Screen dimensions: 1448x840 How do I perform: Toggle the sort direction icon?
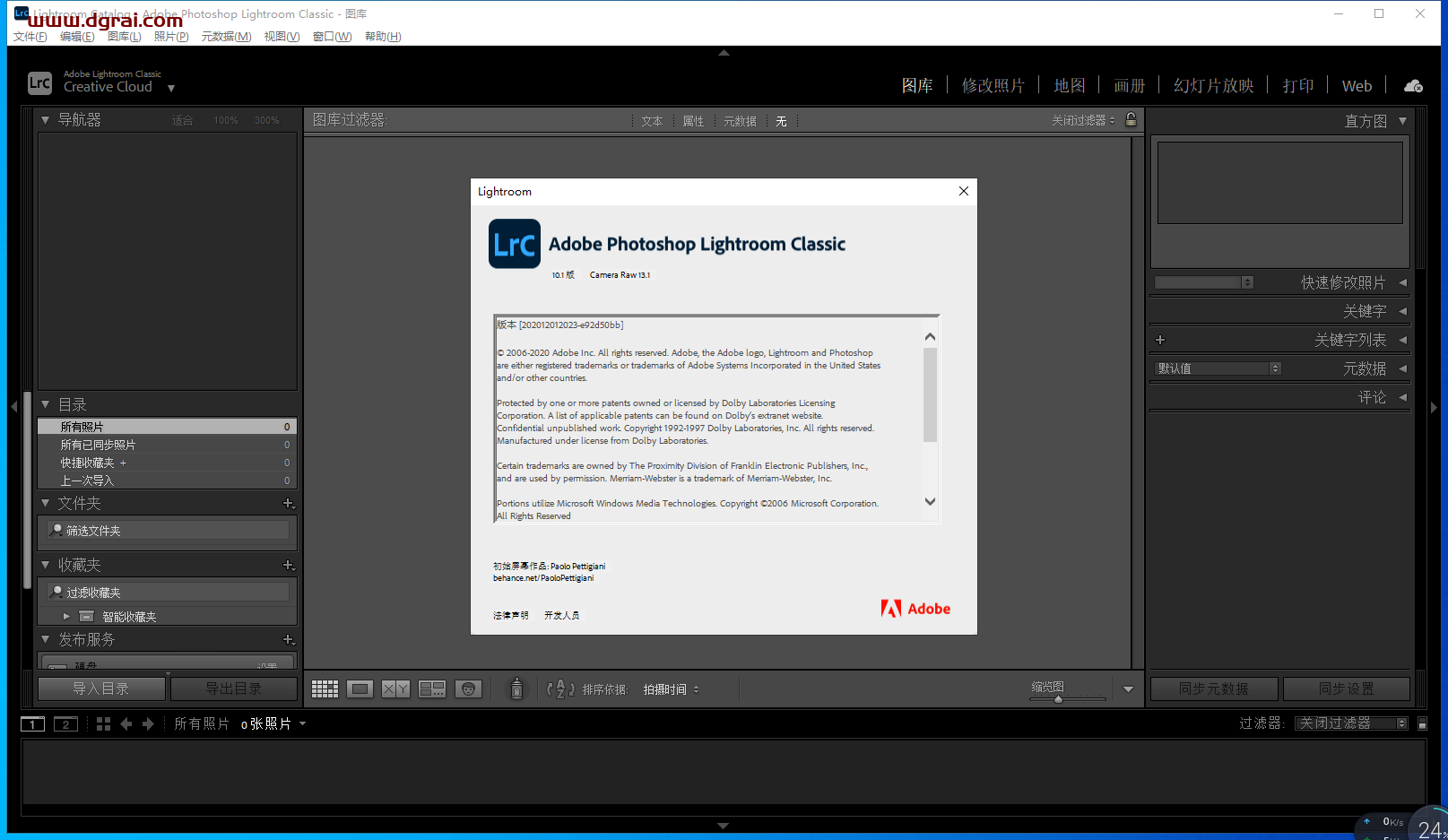tap(559, 688)
